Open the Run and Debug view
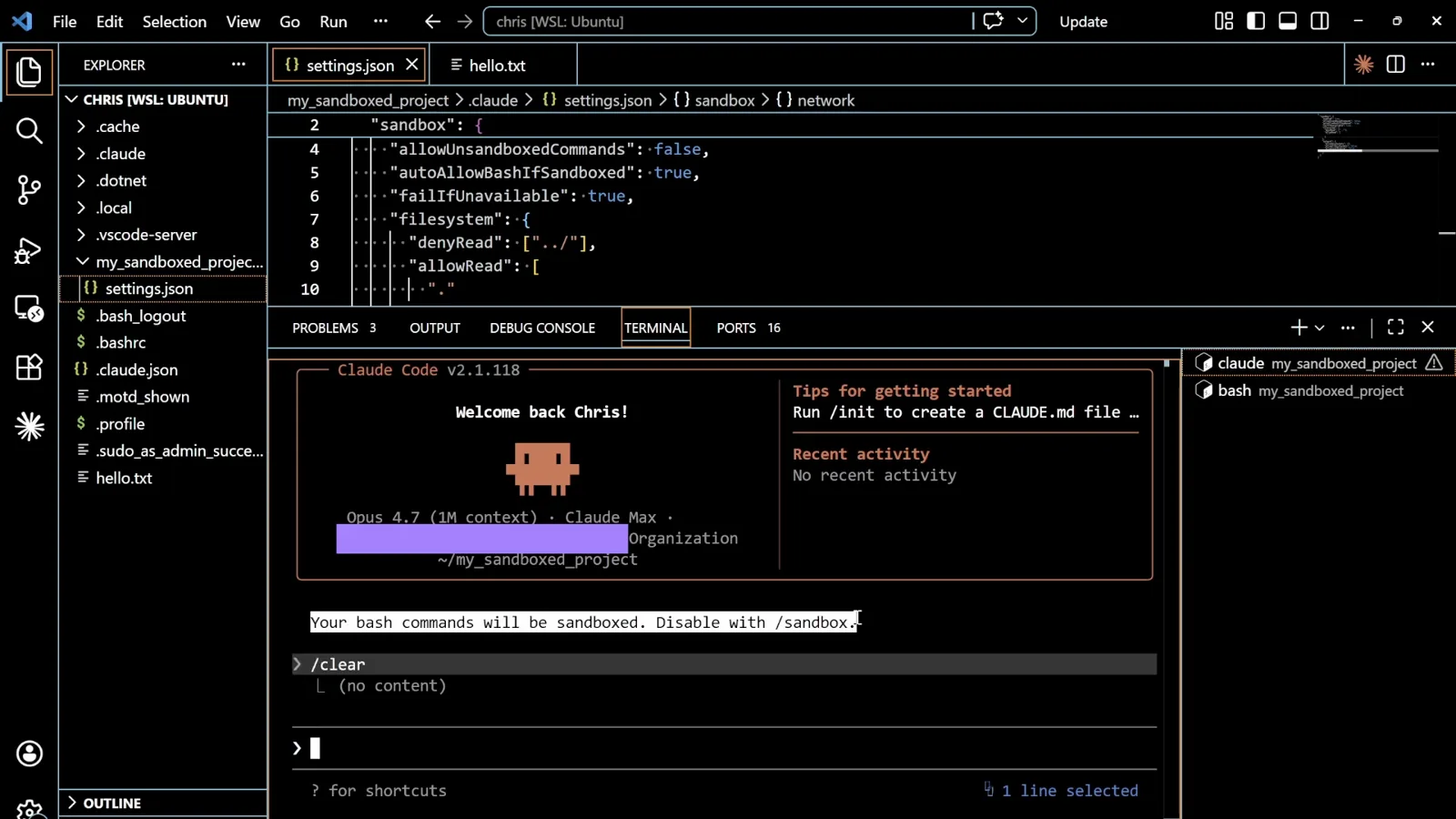This screenshot has width=1456, height=819. tap(29, 249)
